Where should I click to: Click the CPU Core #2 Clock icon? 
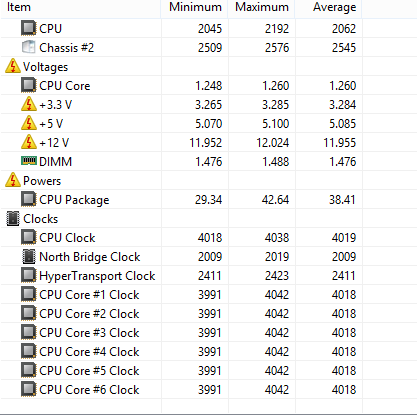click(29, 313)
